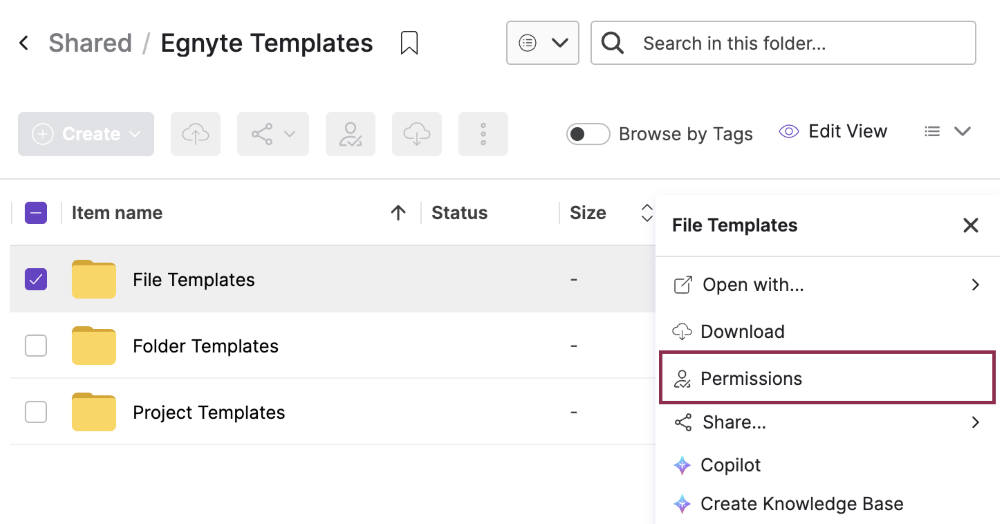Toggle Browse by Tags switch
Viewport: 1000px width, 524px height.
point(587,134)
